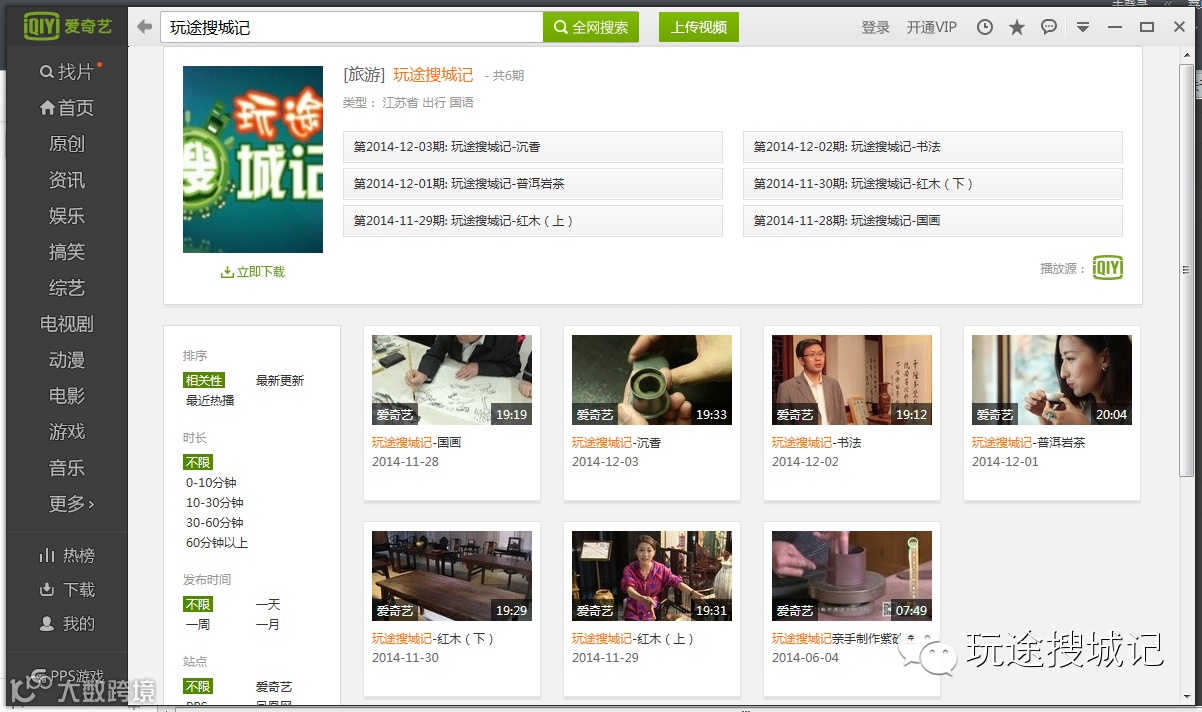Filter duration to 60分钟以上

[217, 542]
